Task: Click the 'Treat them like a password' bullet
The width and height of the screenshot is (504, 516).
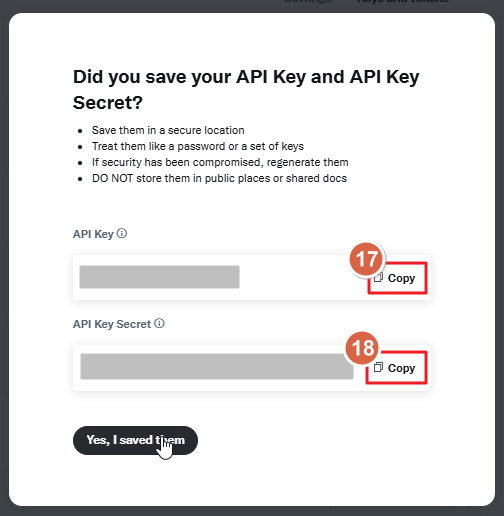Action: pyautogui.click(x=198, y=146)
